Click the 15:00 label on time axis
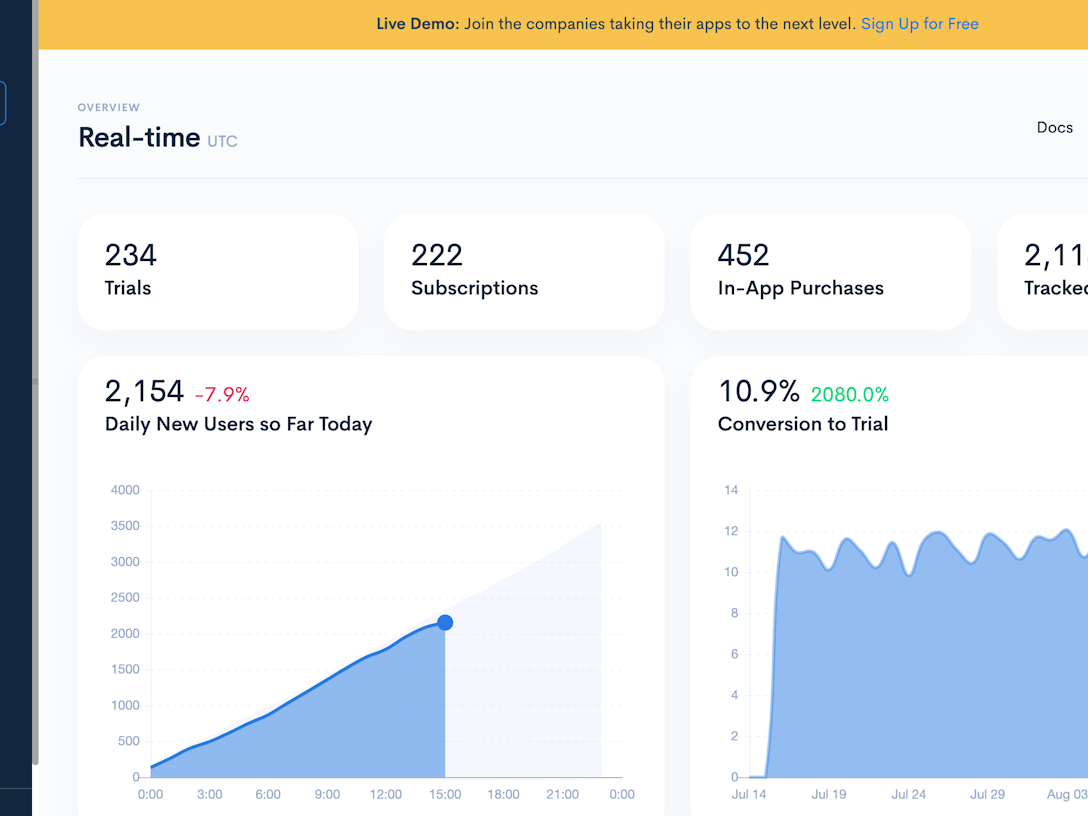This screenshot has width=1088, height=816. click(x=445, y=794)
